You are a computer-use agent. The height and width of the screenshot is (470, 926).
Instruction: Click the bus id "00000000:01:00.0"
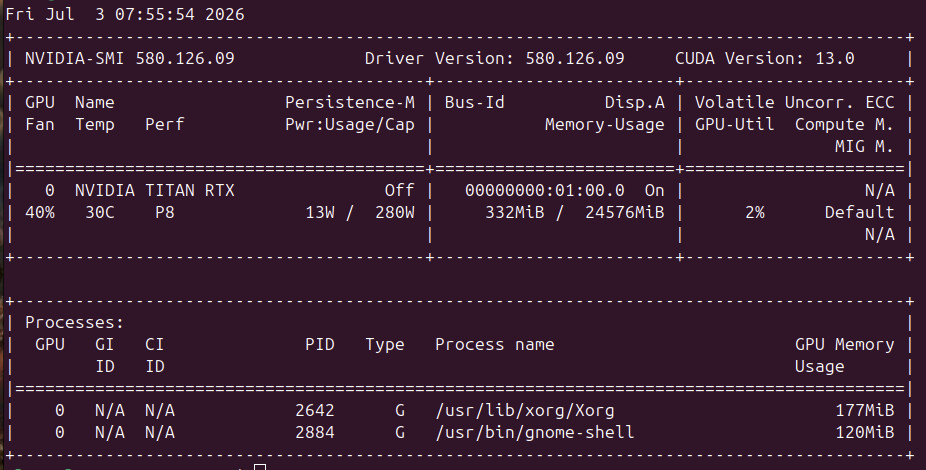[x=544, y=191]
